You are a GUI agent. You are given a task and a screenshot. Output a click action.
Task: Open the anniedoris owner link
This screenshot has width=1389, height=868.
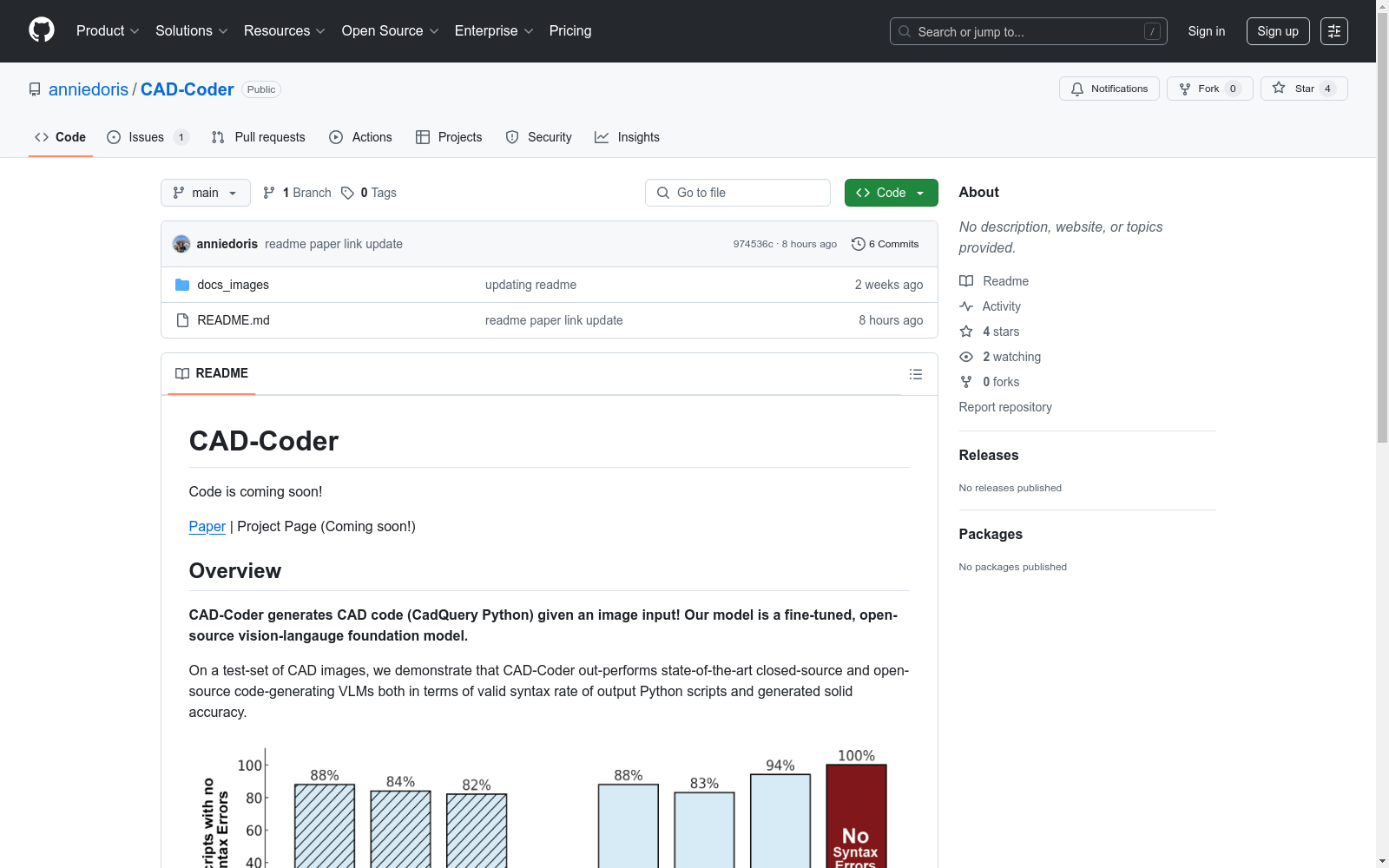click(x=89, y=89)
